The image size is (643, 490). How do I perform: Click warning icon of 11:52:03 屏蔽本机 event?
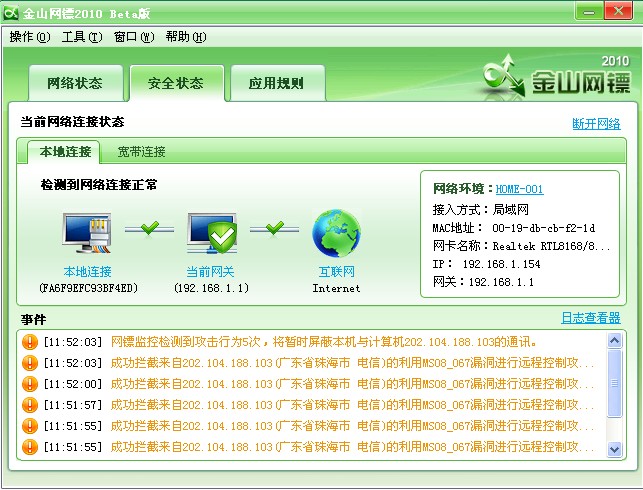click(x=30, y=342)
